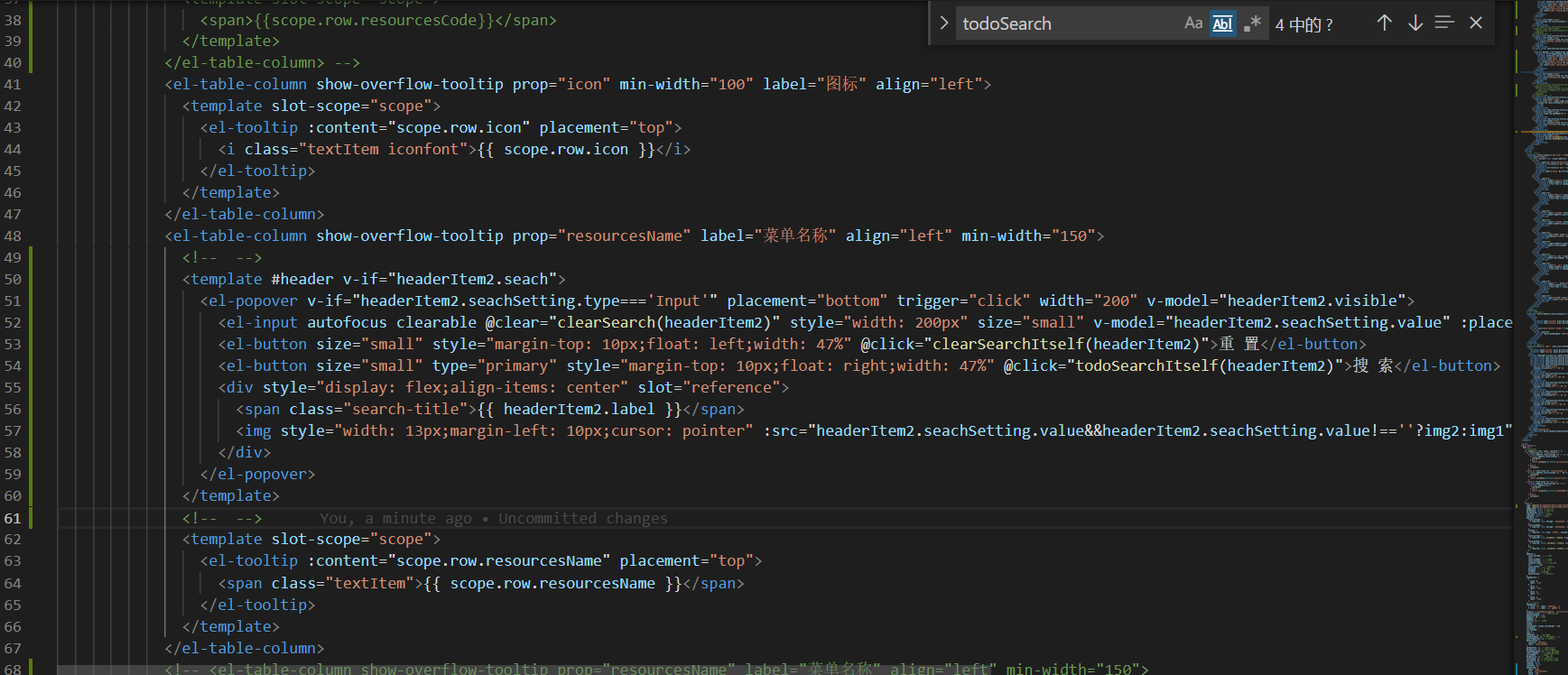Click 'todoSearchItself(headerItem2)' handler text
The height and width of the screenshot is (675, 1568).
click(x=1204, y=365)
